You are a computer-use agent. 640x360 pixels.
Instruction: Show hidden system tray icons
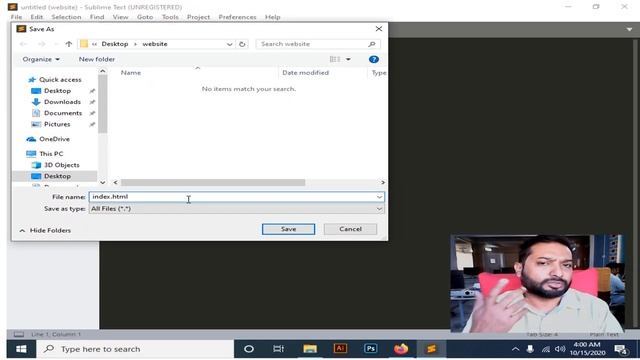tap(516, 349)
